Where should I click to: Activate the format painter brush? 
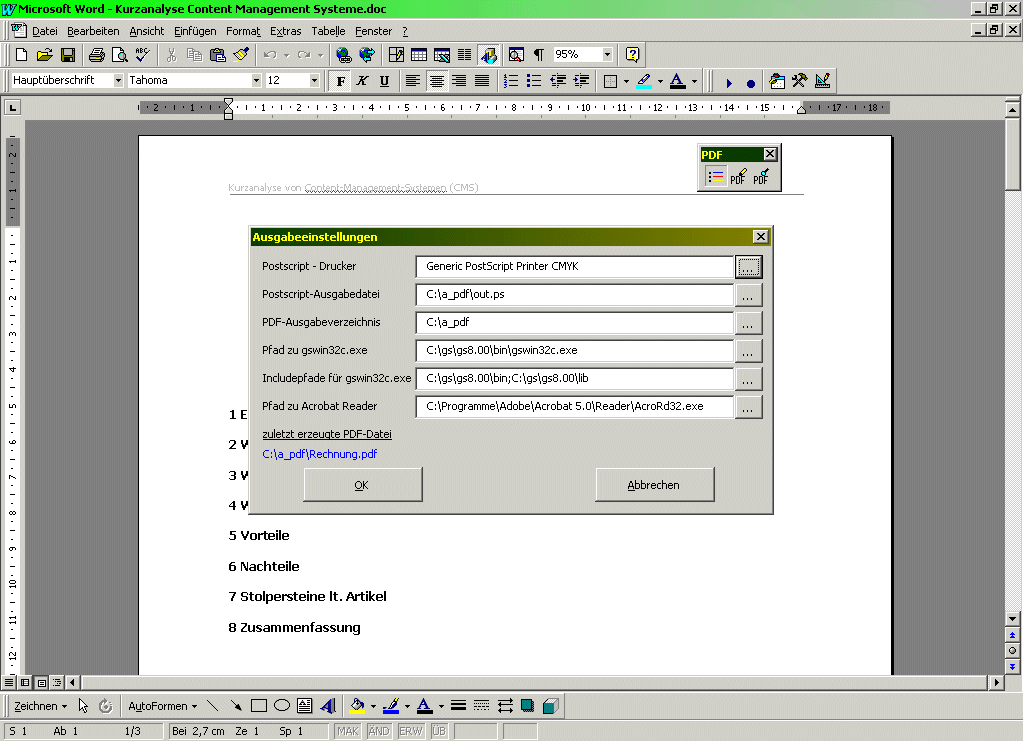pyautogui.click(x=241, y=55)
